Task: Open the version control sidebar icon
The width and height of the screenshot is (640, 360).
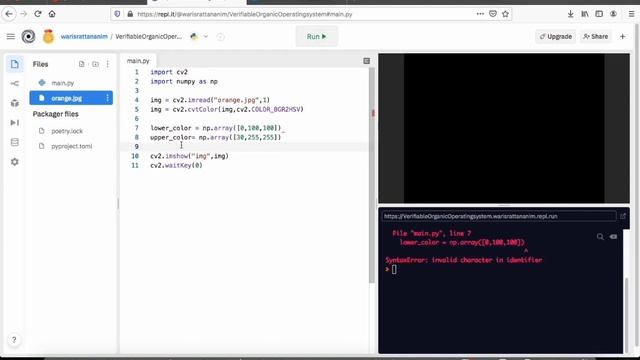Action: pyautogui.click(x=15, y=84)
